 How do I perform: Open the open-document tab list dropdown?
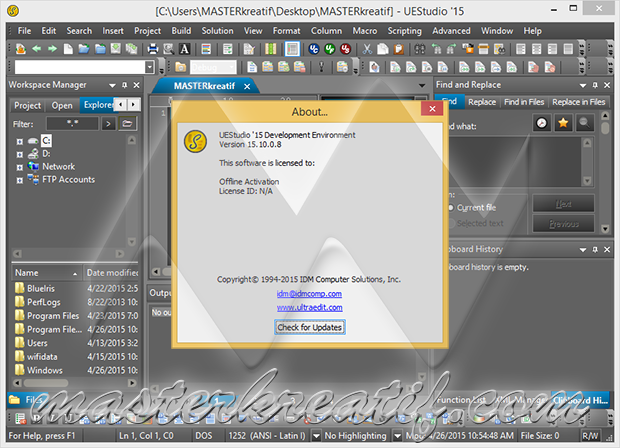422,85
